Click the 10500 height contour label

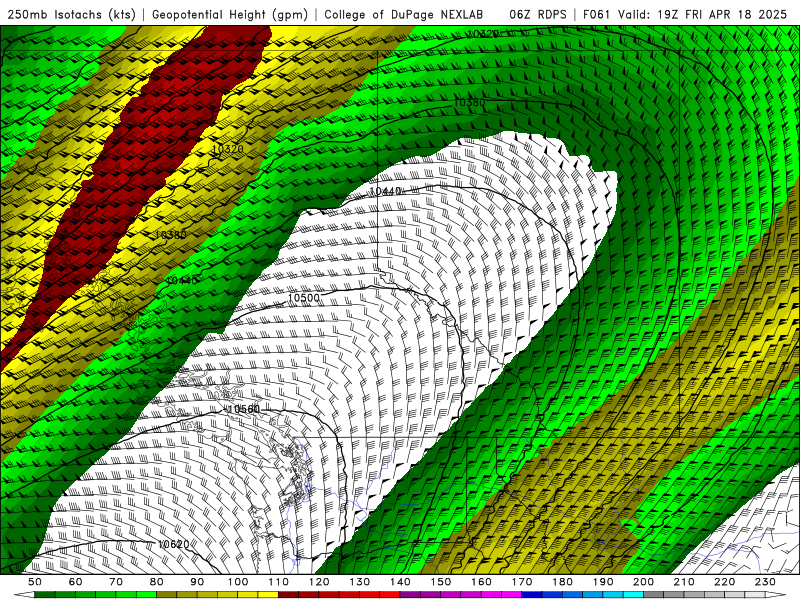304,297
